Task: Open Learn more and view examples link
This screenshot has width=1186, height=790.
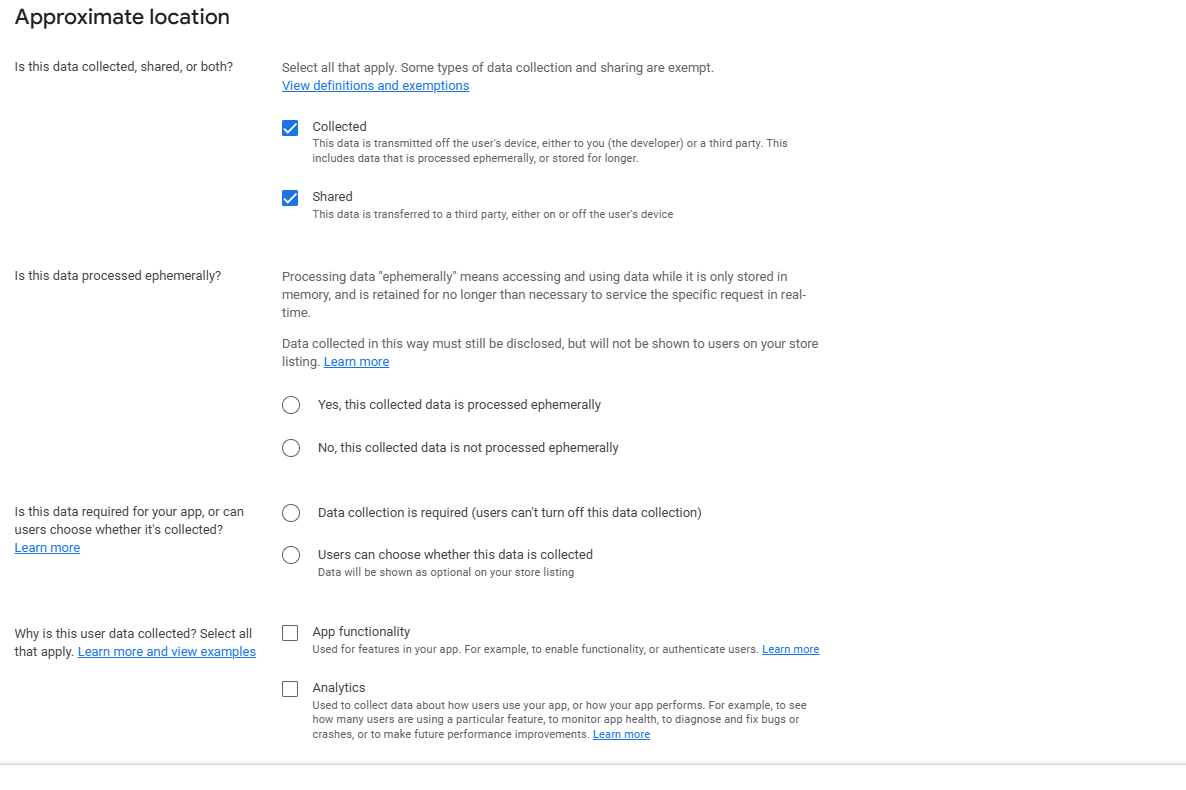Action: click(x=166, y=652)
